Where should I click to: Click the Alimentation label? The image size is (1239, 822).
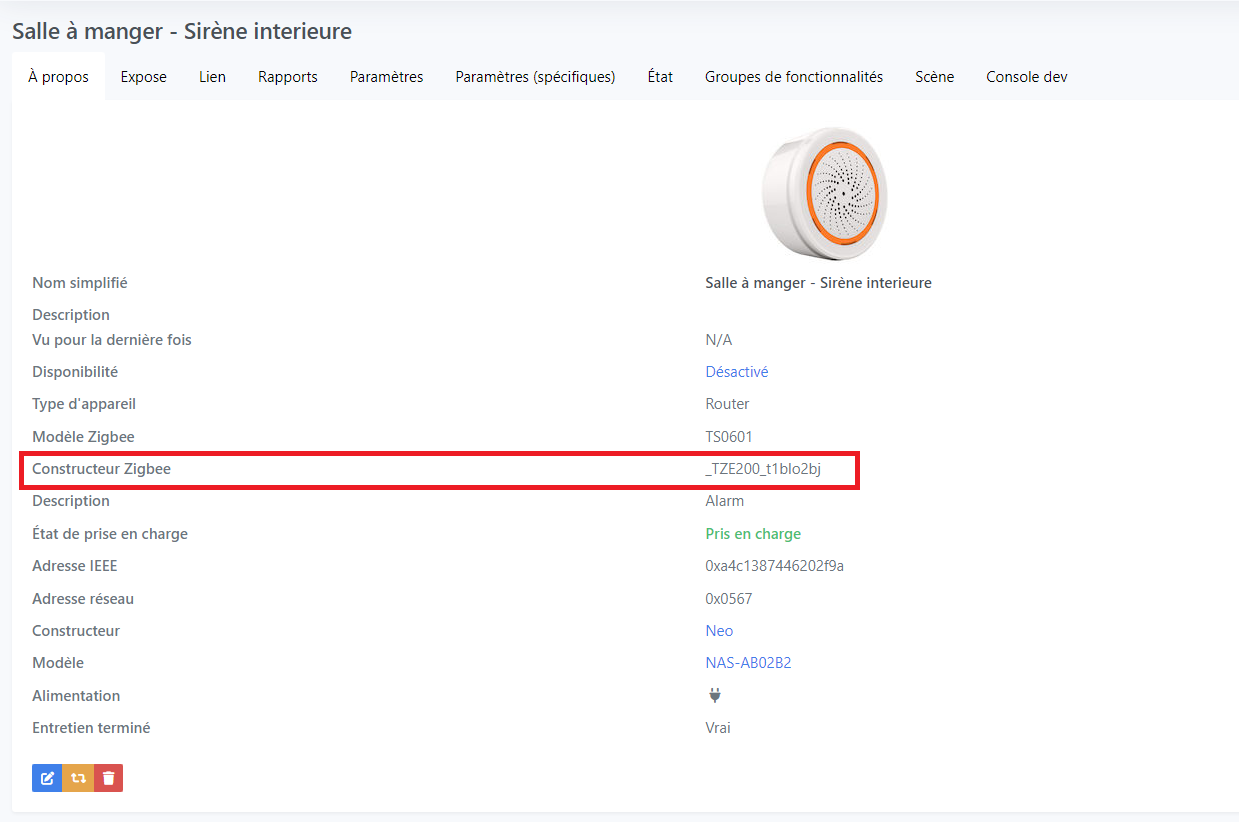(76, 696)
